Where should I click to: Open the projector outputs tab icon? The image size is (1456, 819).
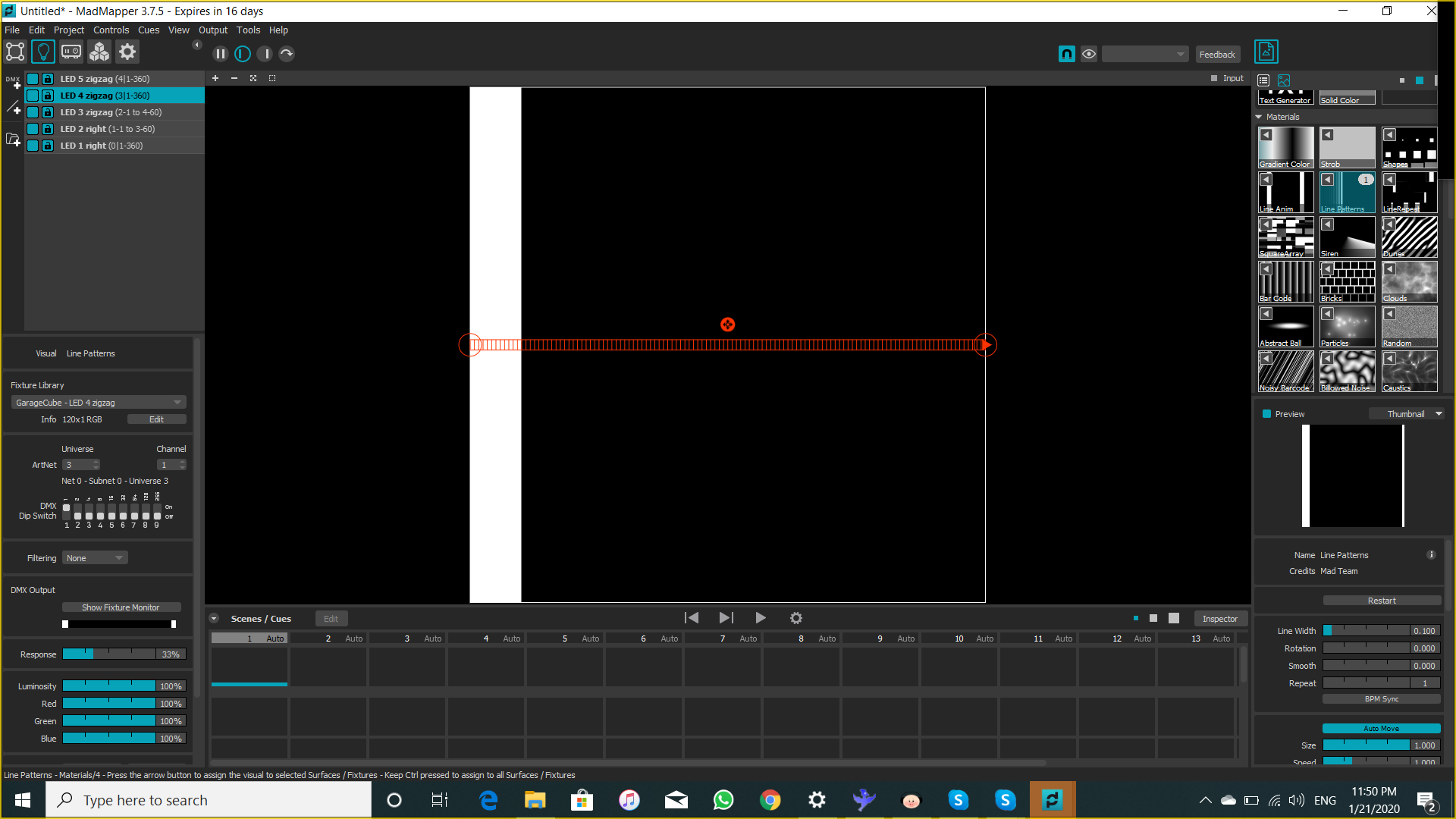[x=71, y=52]
